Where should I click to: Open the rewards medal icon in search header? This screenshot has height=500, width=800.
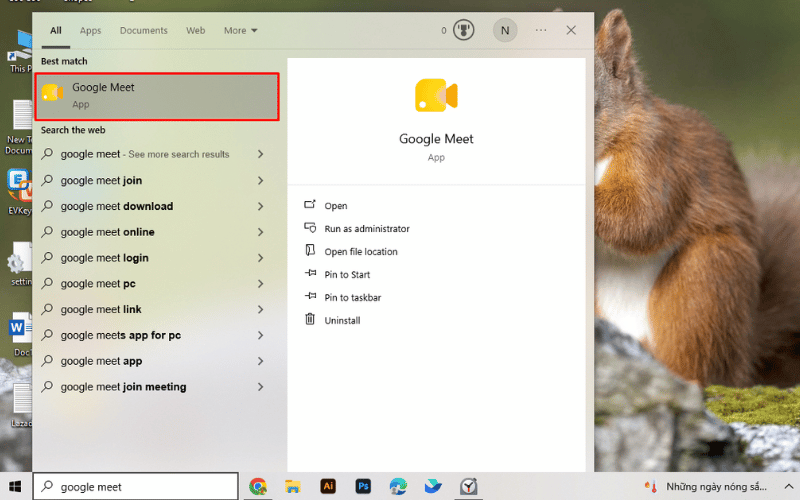click(x=463, y=30)
